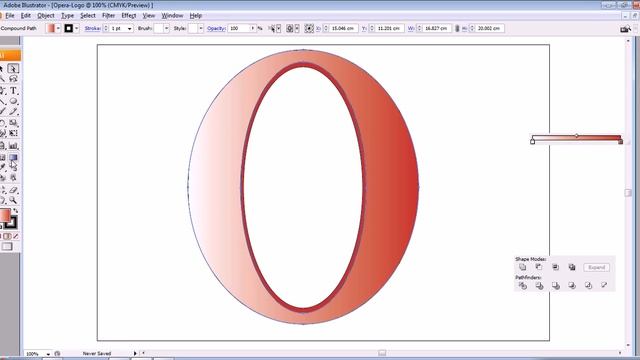The height and width of the screenshot is (360, 640).
Task: Click the stroke weight stepper arrows
Action: [106, 28]
